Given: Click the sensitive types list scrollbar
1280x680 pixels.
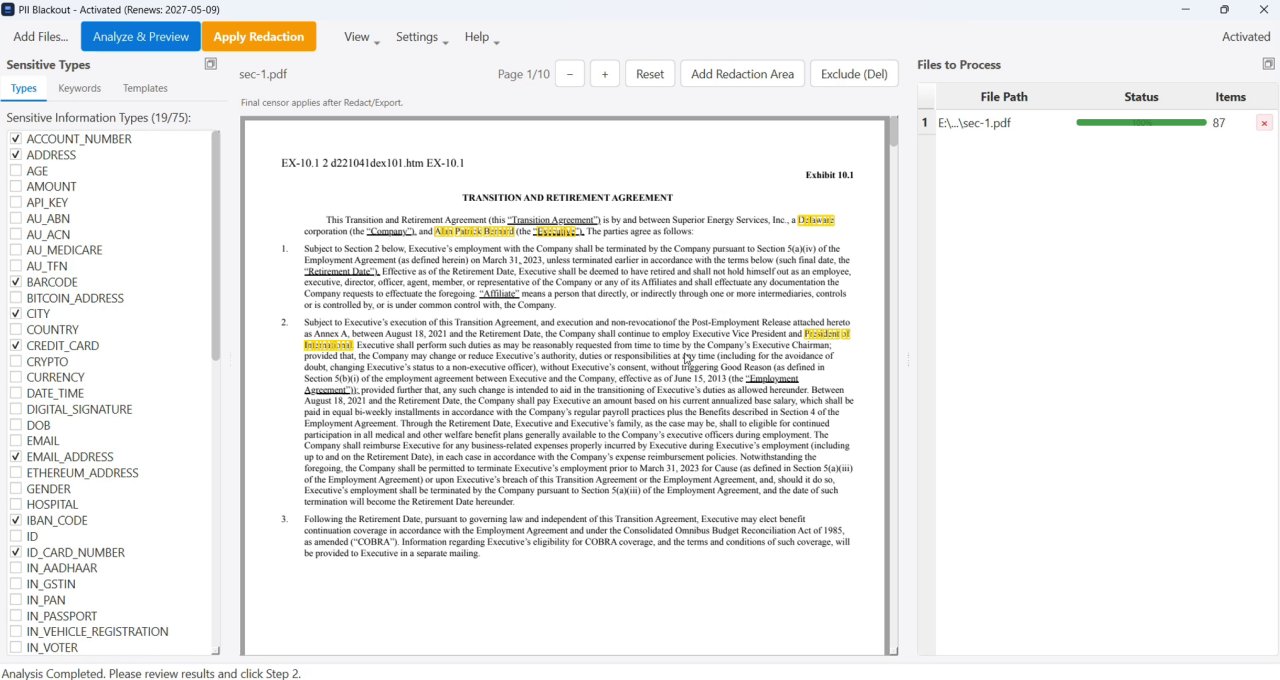Looking at the screenshot, I should point(216,246).
